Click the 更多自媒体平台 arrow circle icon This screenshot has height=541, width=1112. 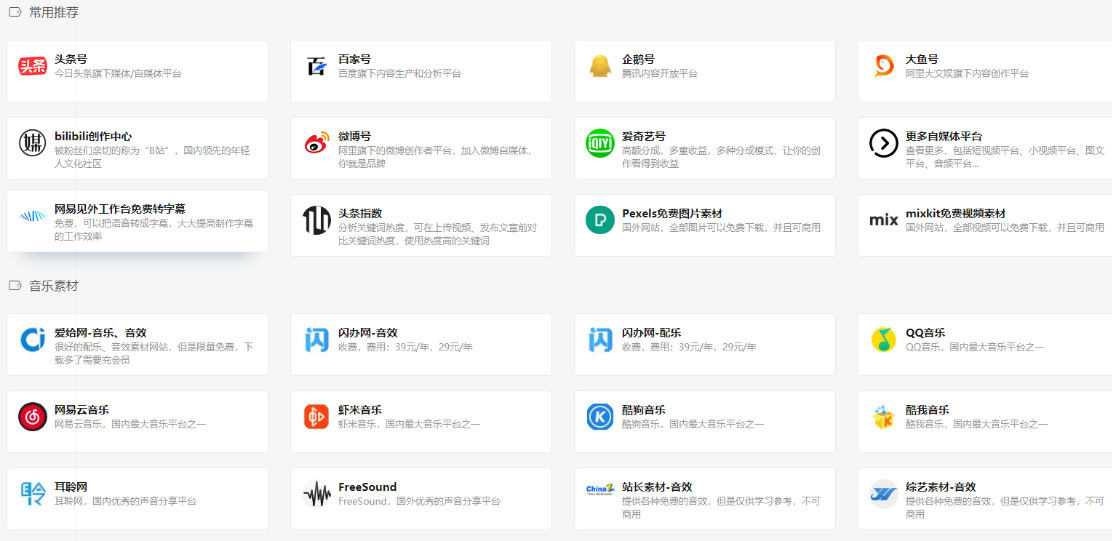tap(884, 143)
